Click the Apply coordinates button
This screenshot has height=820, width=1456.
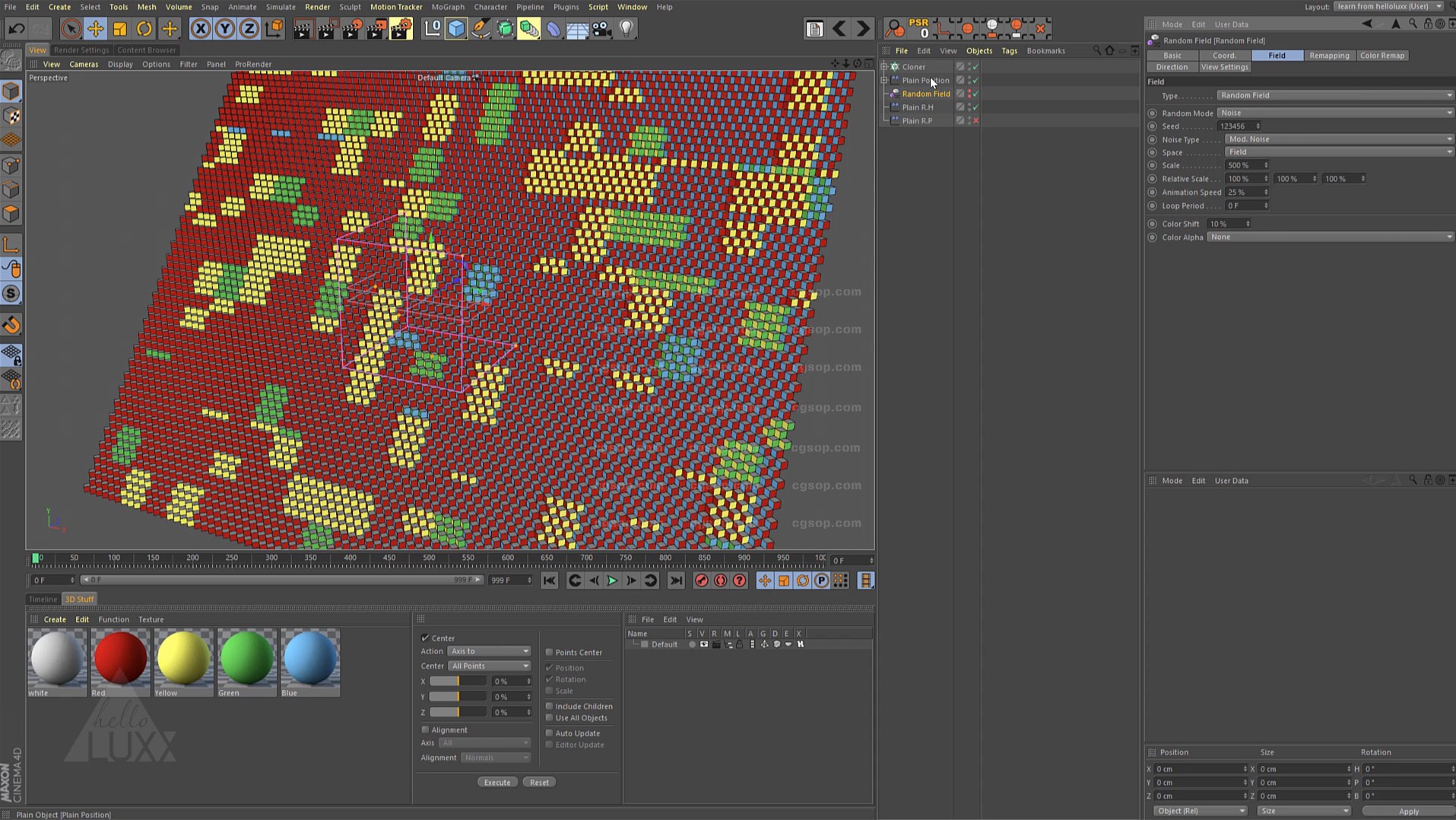(x=1408, y=811)
